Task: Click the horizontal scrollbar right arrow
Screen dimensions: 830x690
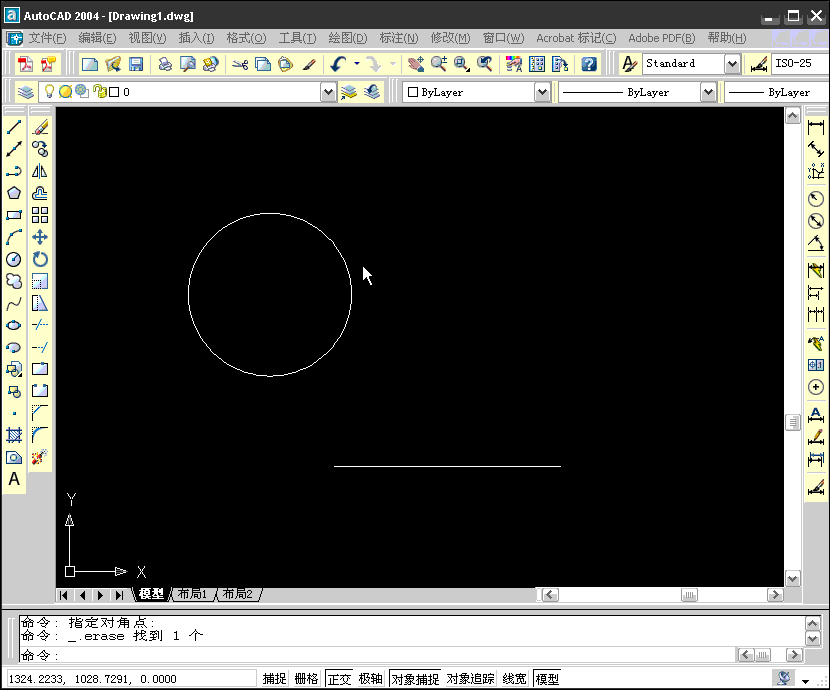Action: pos(775,595)
